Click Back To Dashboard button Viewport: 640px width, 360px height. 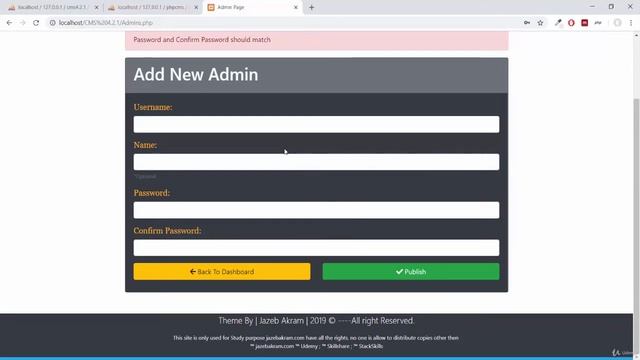222,271
